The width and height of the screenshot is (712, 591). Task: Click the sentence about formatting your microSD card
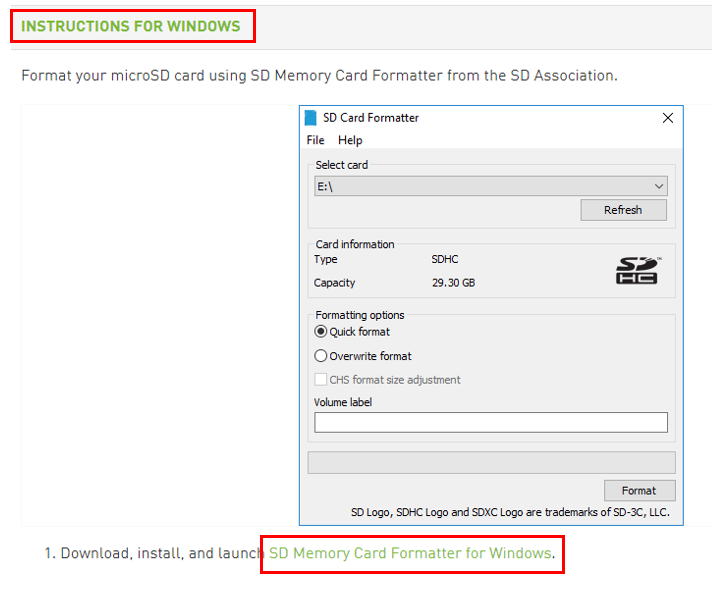coord(319,75)
